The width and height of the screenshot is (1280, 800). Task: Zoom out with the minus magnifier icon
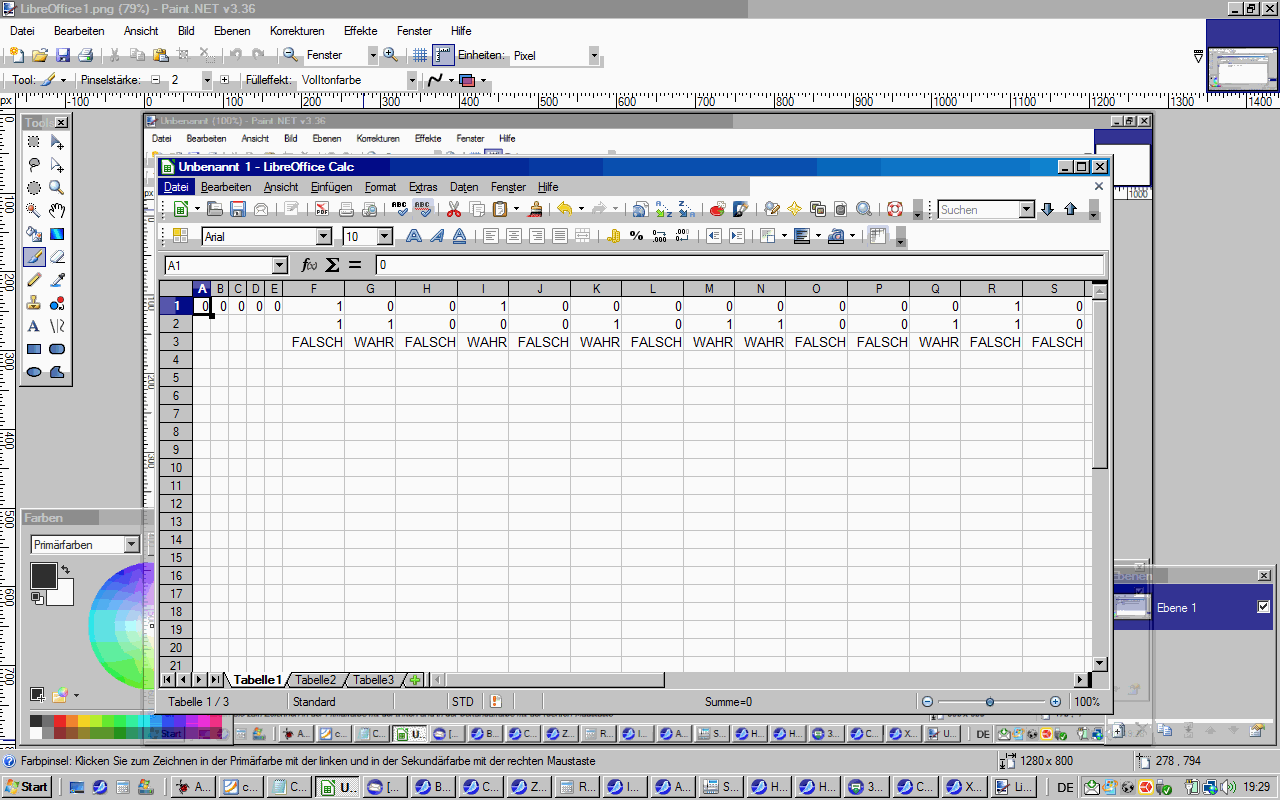pyautogui.click(x=290, y=55)
